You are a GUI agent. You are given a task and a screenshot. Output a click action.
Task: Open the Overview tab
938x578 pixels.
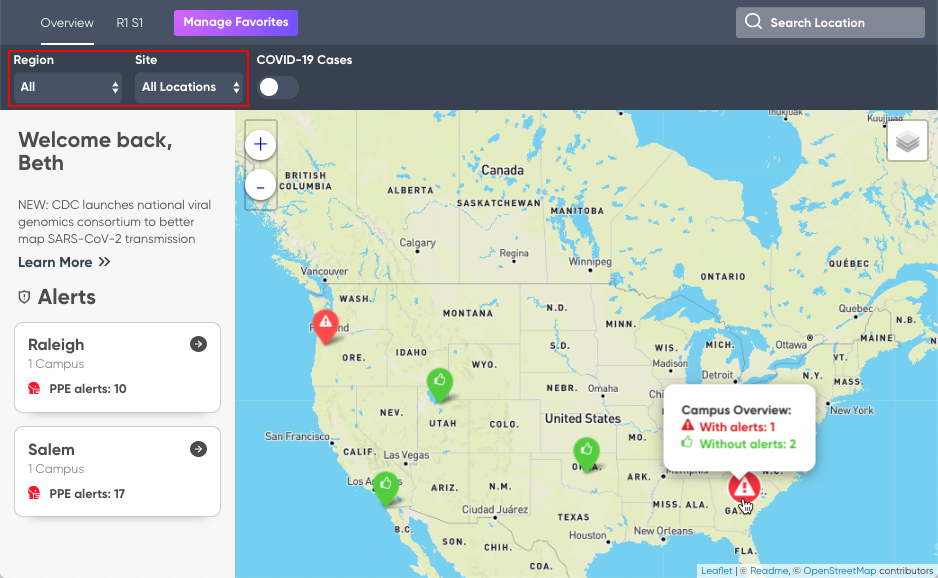pos(67,23)
